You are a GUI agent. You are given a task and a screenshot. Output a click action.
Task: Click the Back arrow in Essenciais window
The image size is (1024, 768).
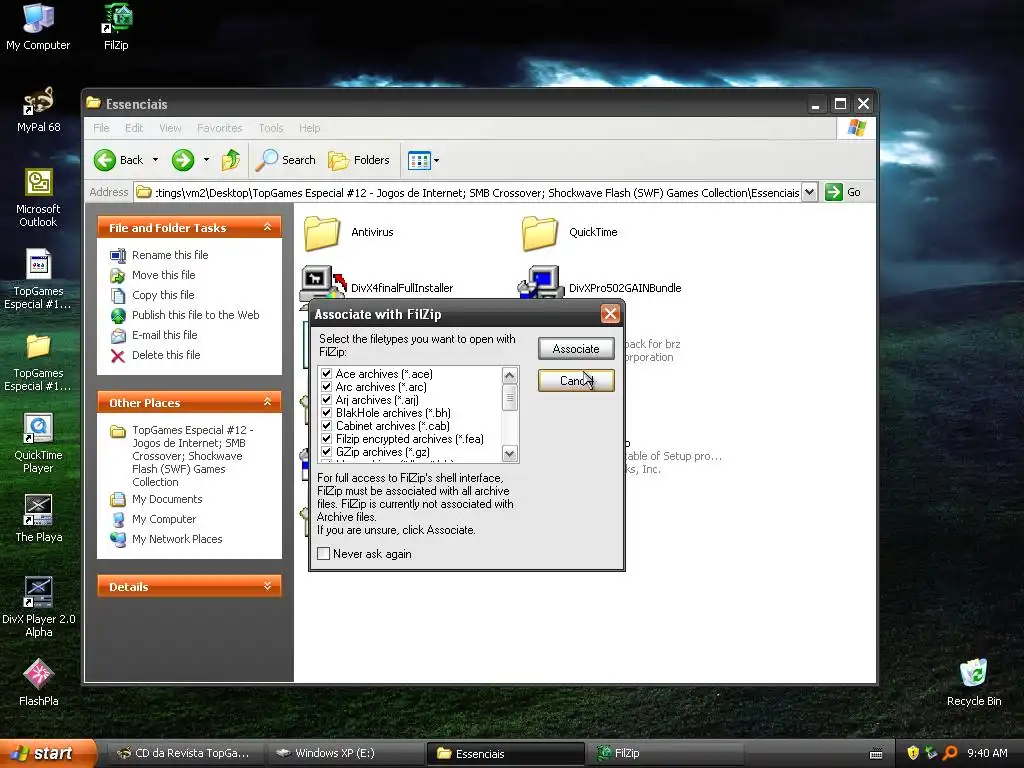118,160
